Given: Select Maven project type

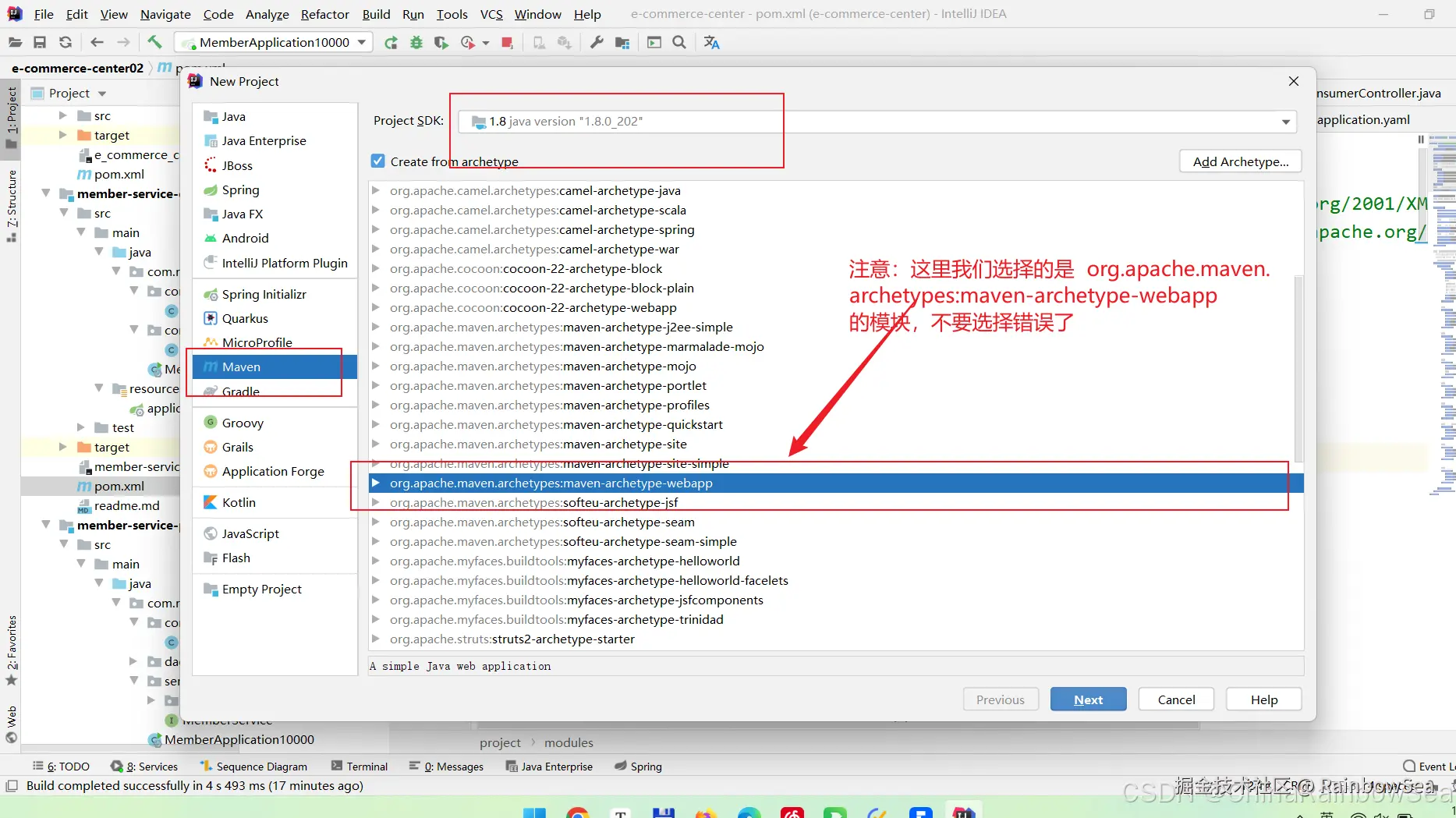Looking at the screenshot, I should tap(275, 367).
